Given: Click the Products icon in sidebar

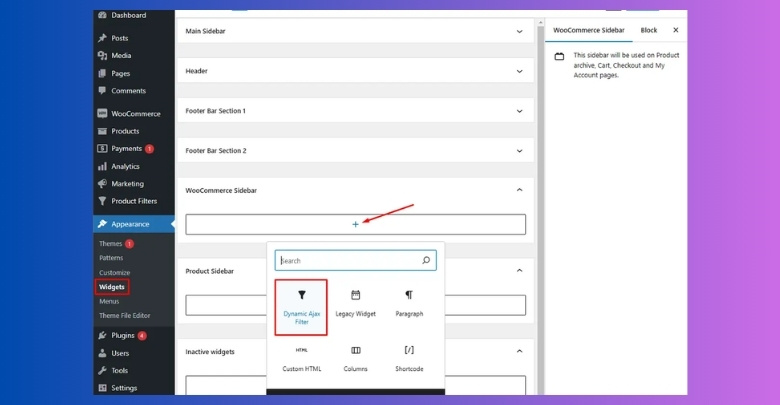Looking at the screenshot, I should (102, 131).
